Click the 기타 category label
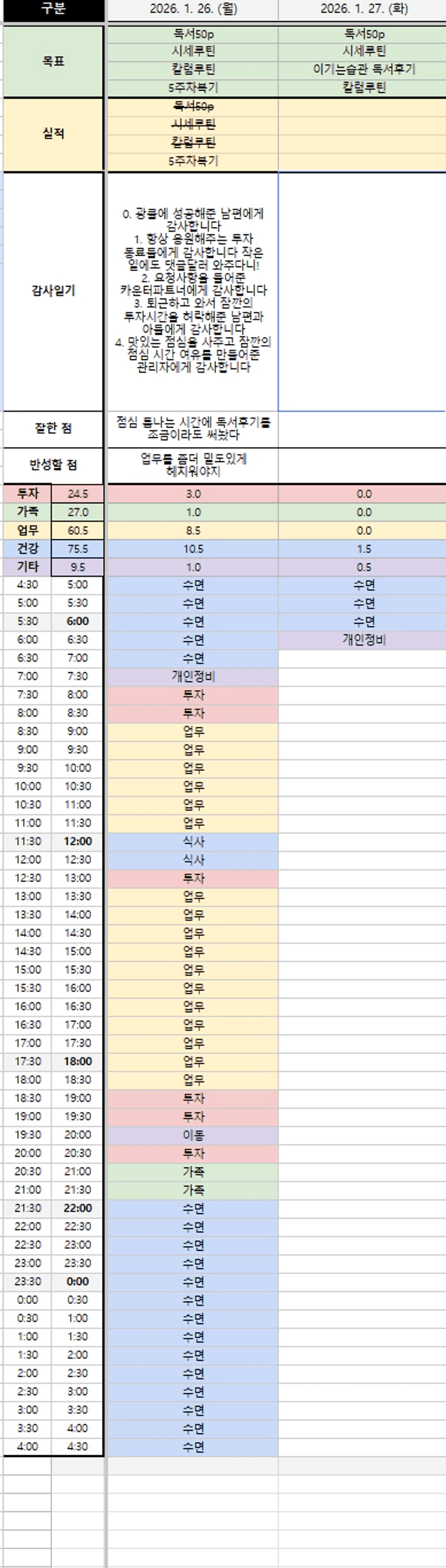The width and height of the screenshot is (446, 1568). pos(28,567)
